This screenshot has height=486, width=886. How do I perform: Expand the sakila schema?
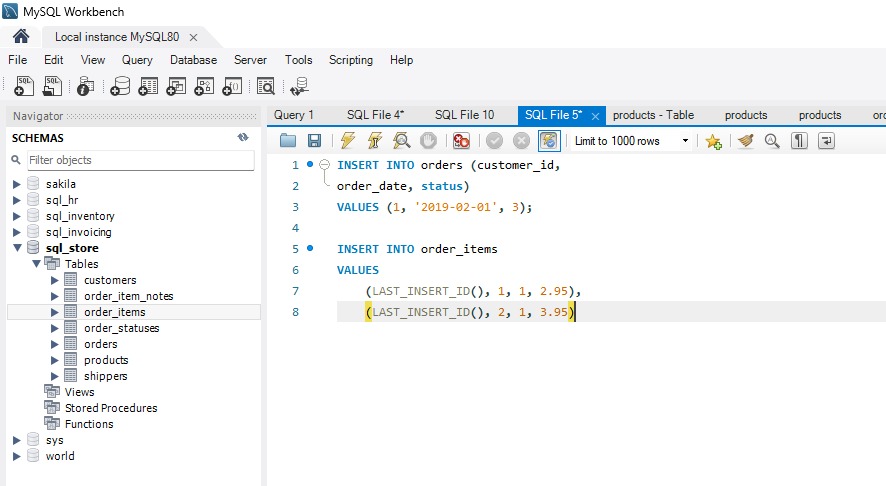(16, 184)
